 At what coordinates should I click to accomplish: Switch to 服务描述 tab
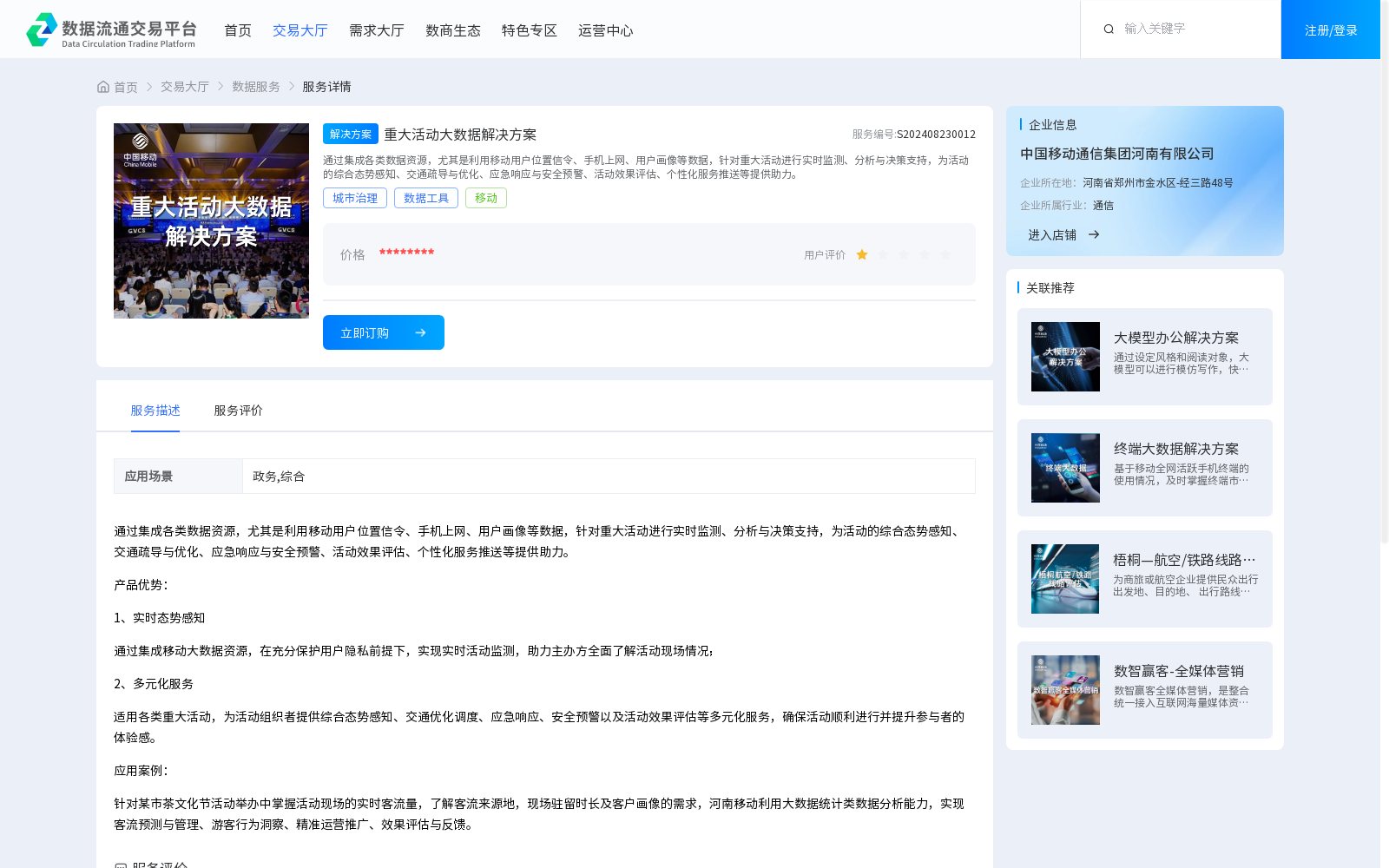point(155,411)
